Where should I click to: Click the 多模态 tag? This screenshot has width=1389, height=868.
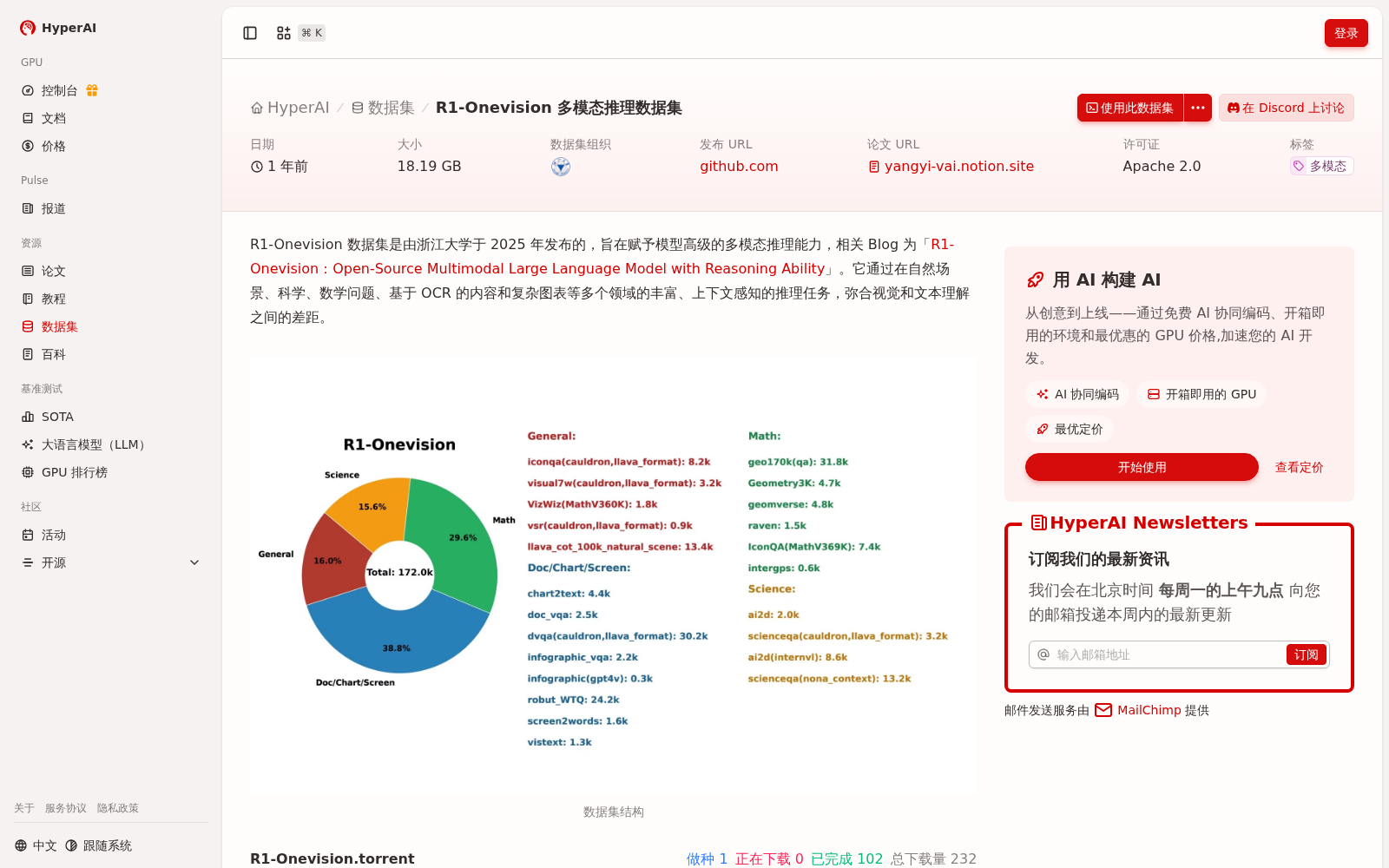[1321, 166]
